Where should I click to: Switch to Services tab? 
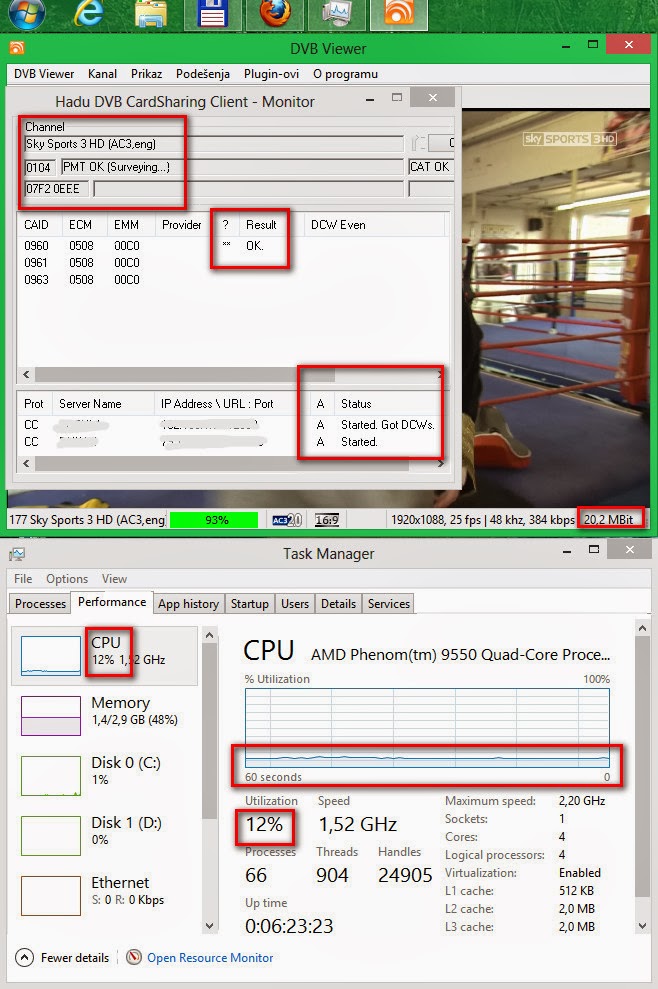click(x=389, y=604)
